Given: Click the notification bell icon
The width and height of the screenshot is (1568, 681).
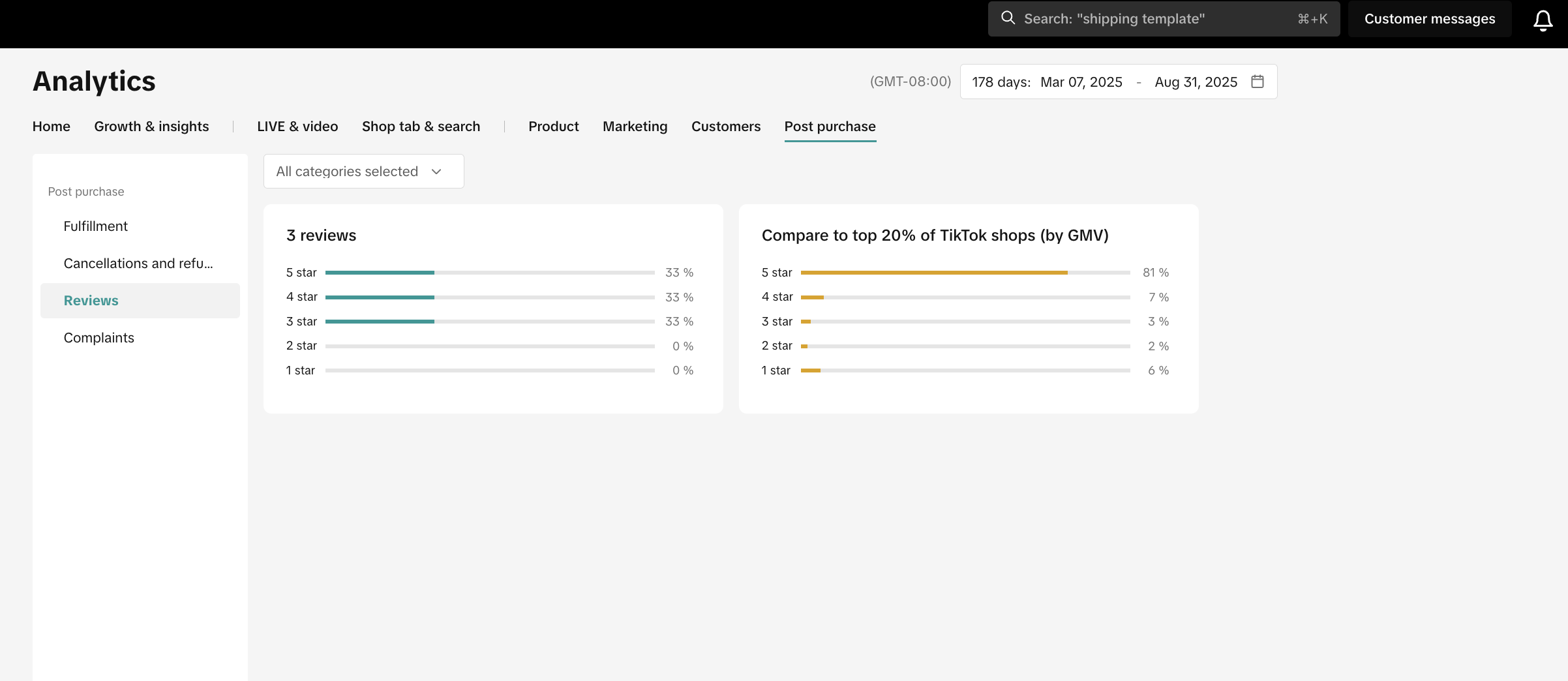Looking at the screenshot, I should (1543, 20).
